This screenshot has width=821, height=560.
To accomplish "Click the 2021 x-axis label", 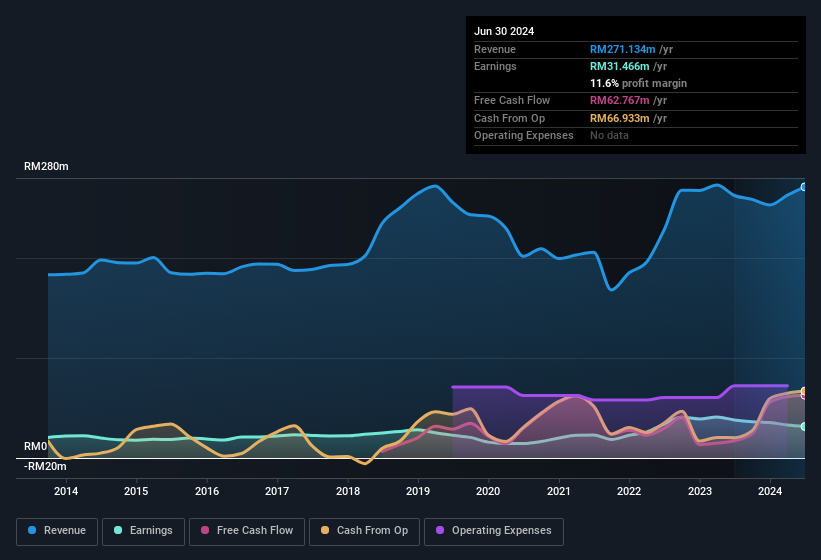I will point(559,491).
